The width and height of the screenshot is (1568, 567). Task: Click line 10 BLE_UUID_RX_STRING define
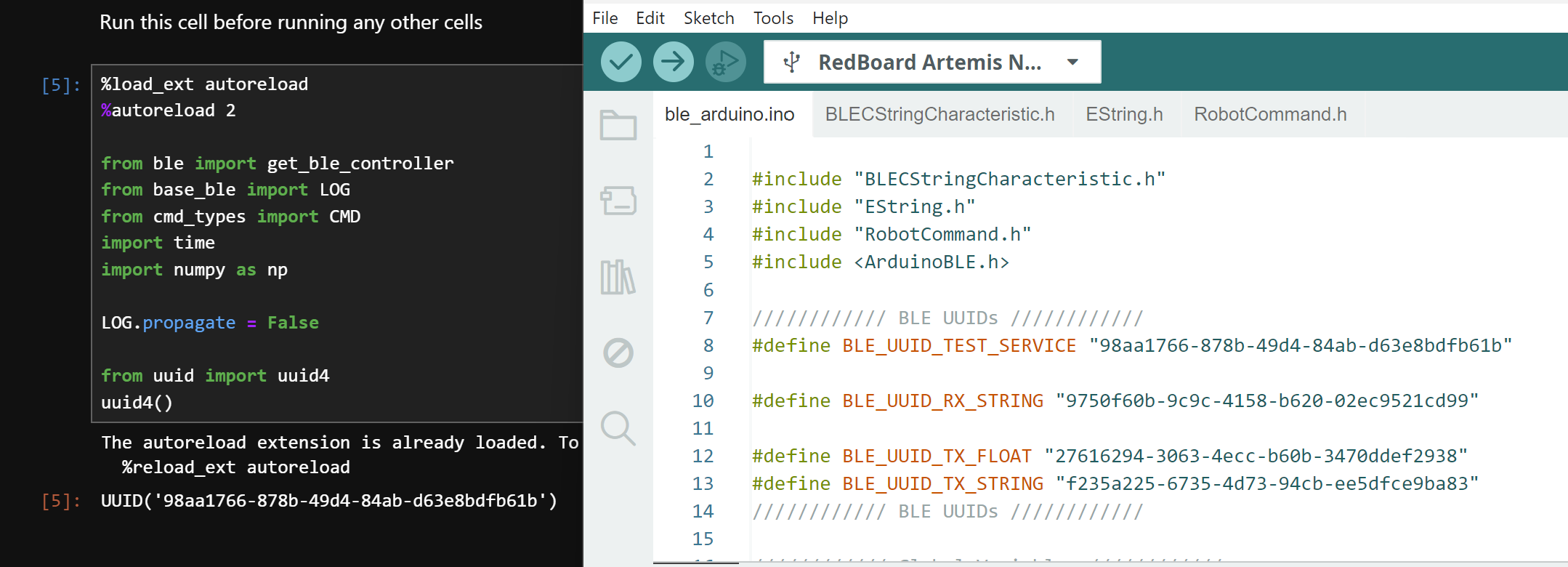1115,401
